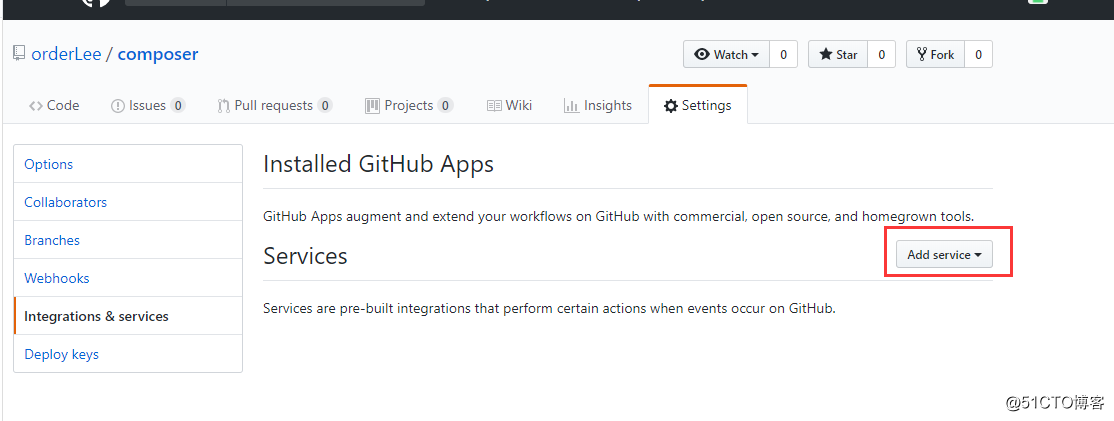Click the code brackets icon in Code tab

[x=36, y=106]
